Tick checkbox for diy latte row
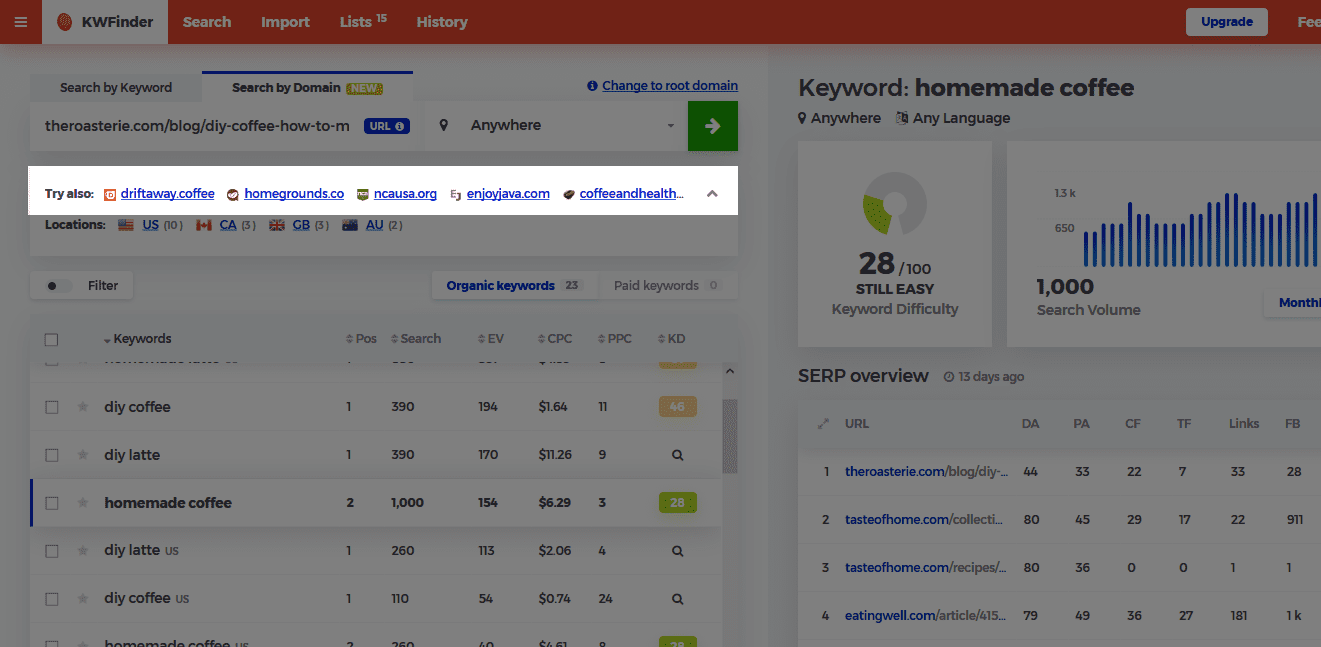 coord(52,456)
